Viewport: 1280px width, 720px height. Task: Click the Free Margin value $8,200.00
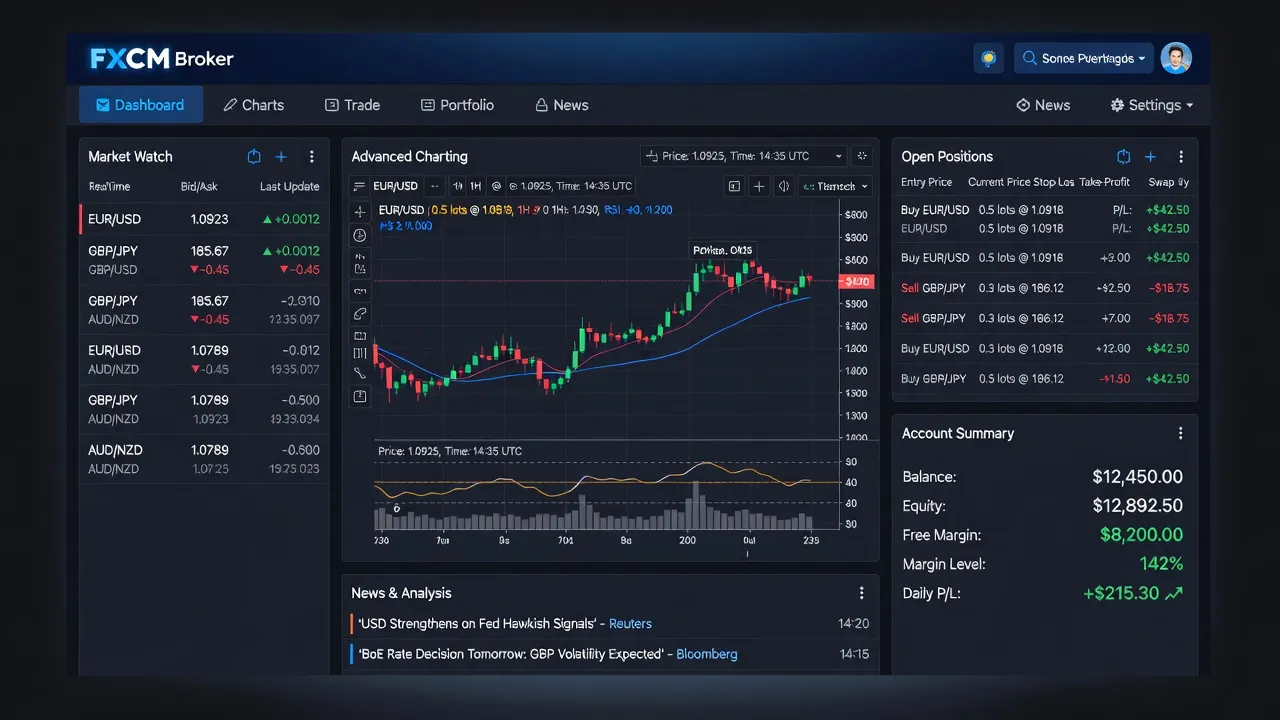(1141, 535)
